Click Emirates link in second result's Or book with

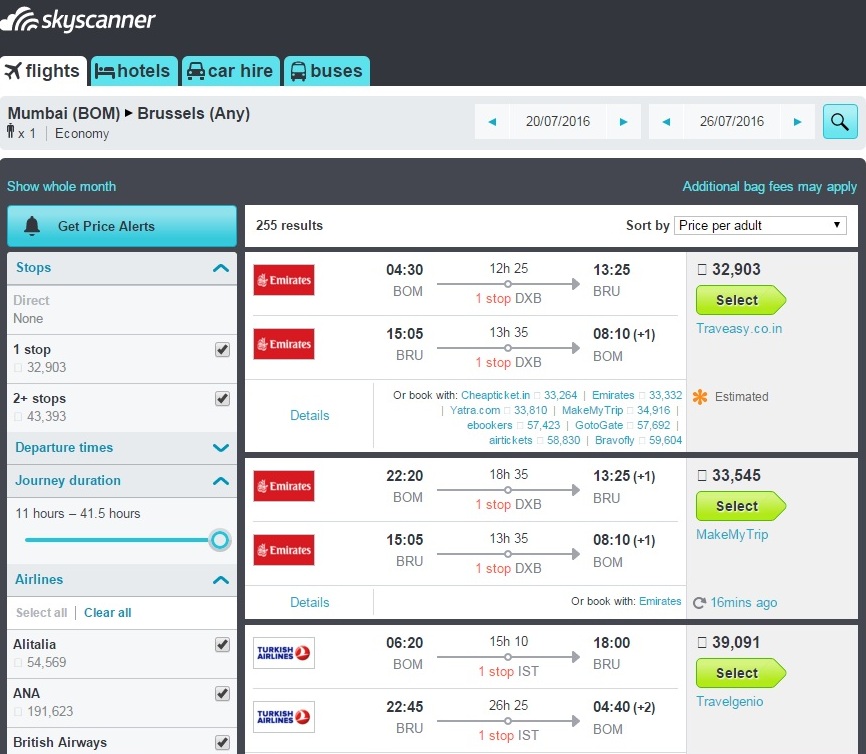click(x=660, y=602)
